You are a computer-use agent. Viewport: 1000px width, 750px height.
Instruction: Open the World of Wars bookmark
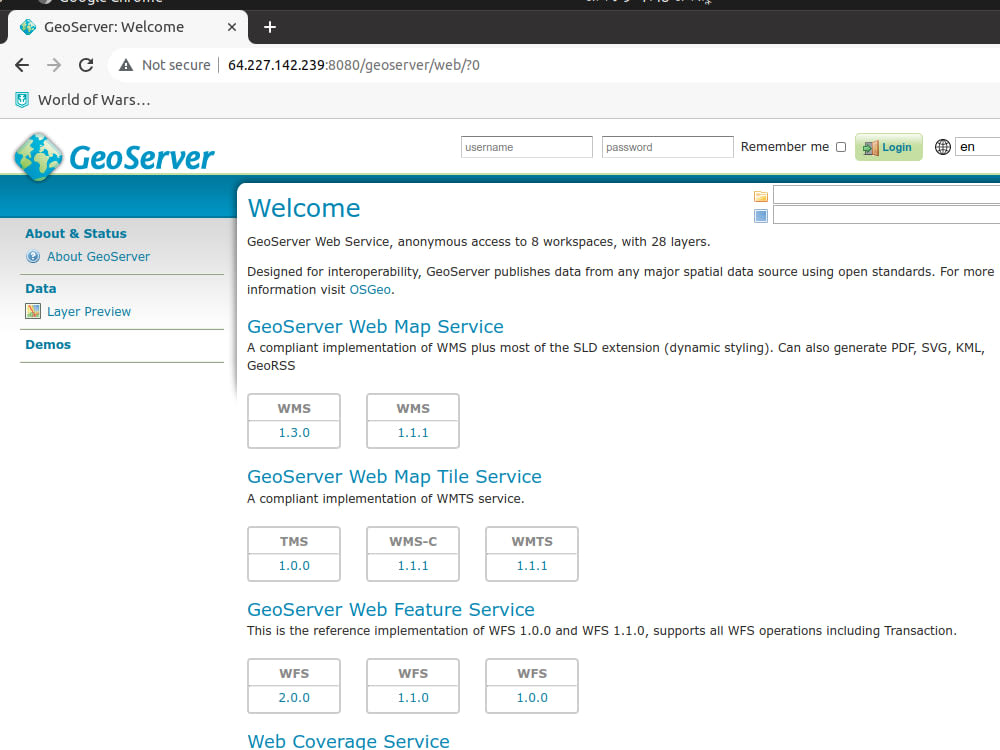coord(83,99)
